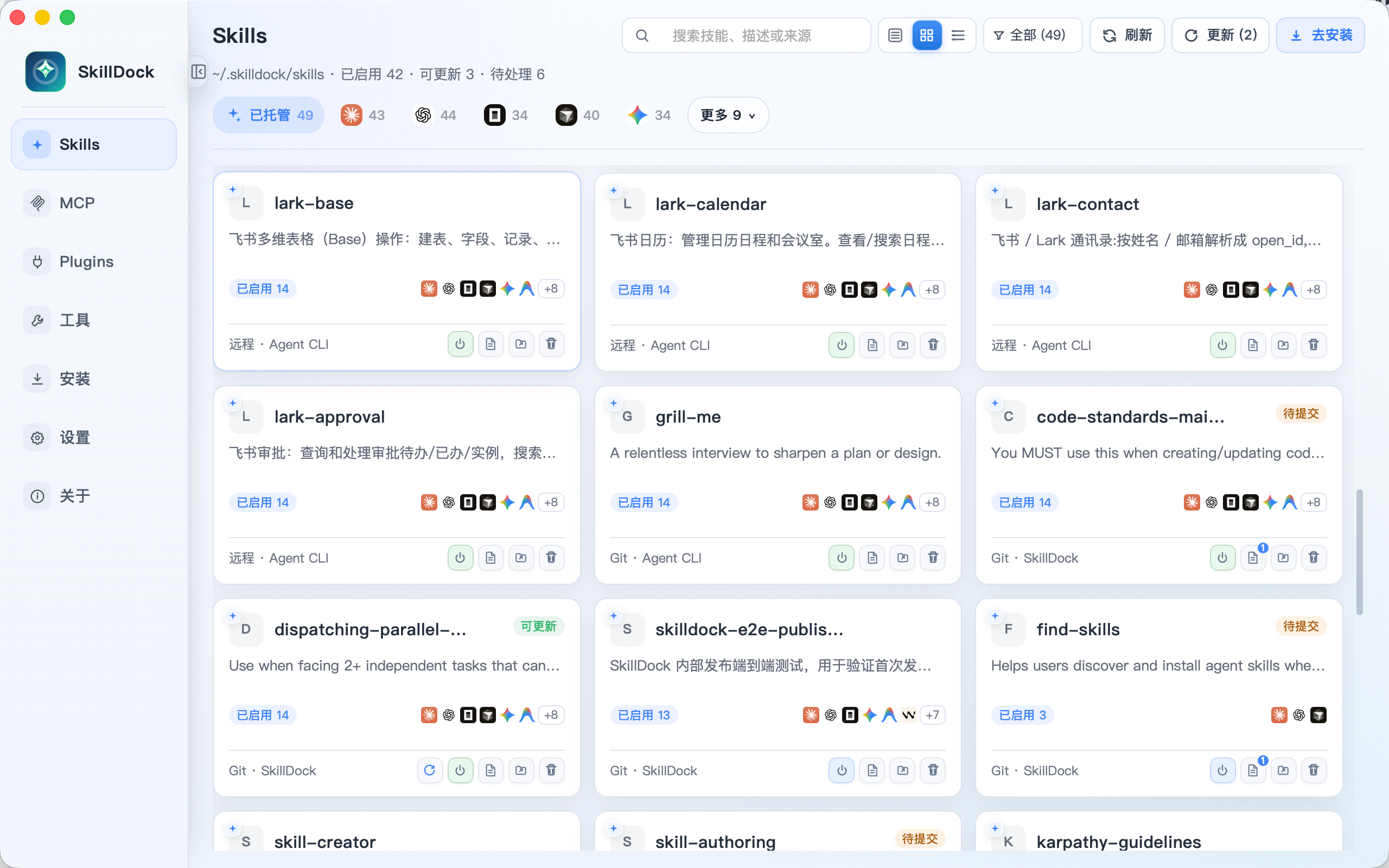Switch to compact list view icon

tap(958, 36)
